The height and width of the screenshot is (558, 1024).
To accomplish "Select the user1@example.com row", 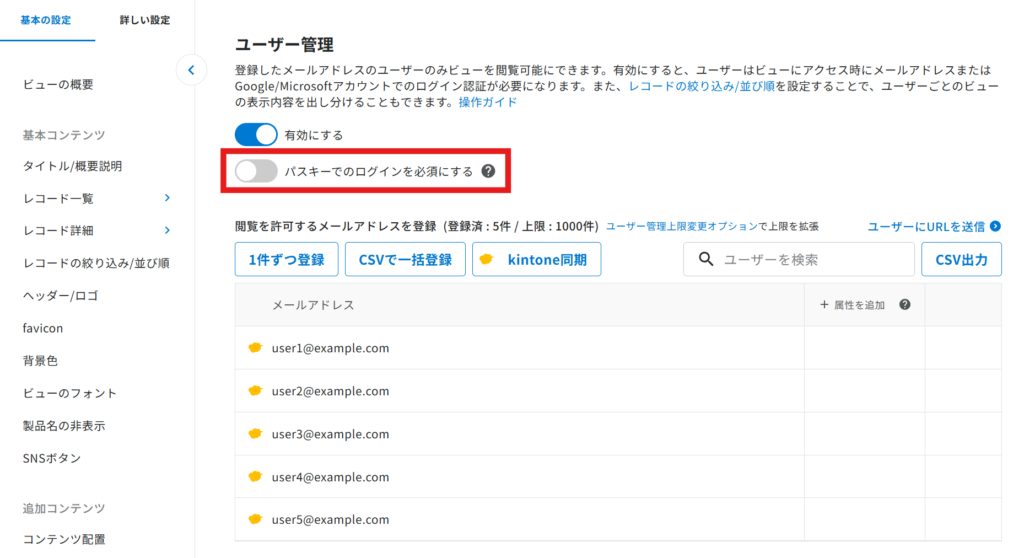I will coord(618,348).
